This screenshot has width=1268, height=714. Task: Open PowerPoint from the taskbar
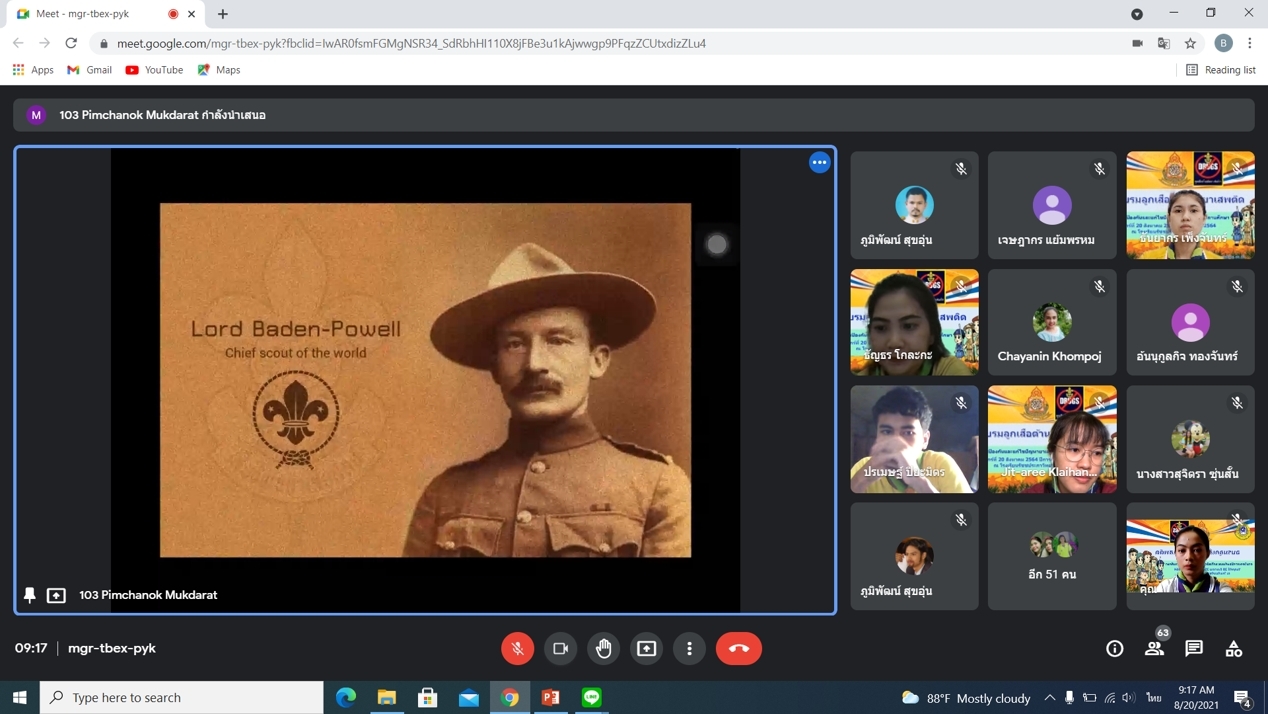551,697
